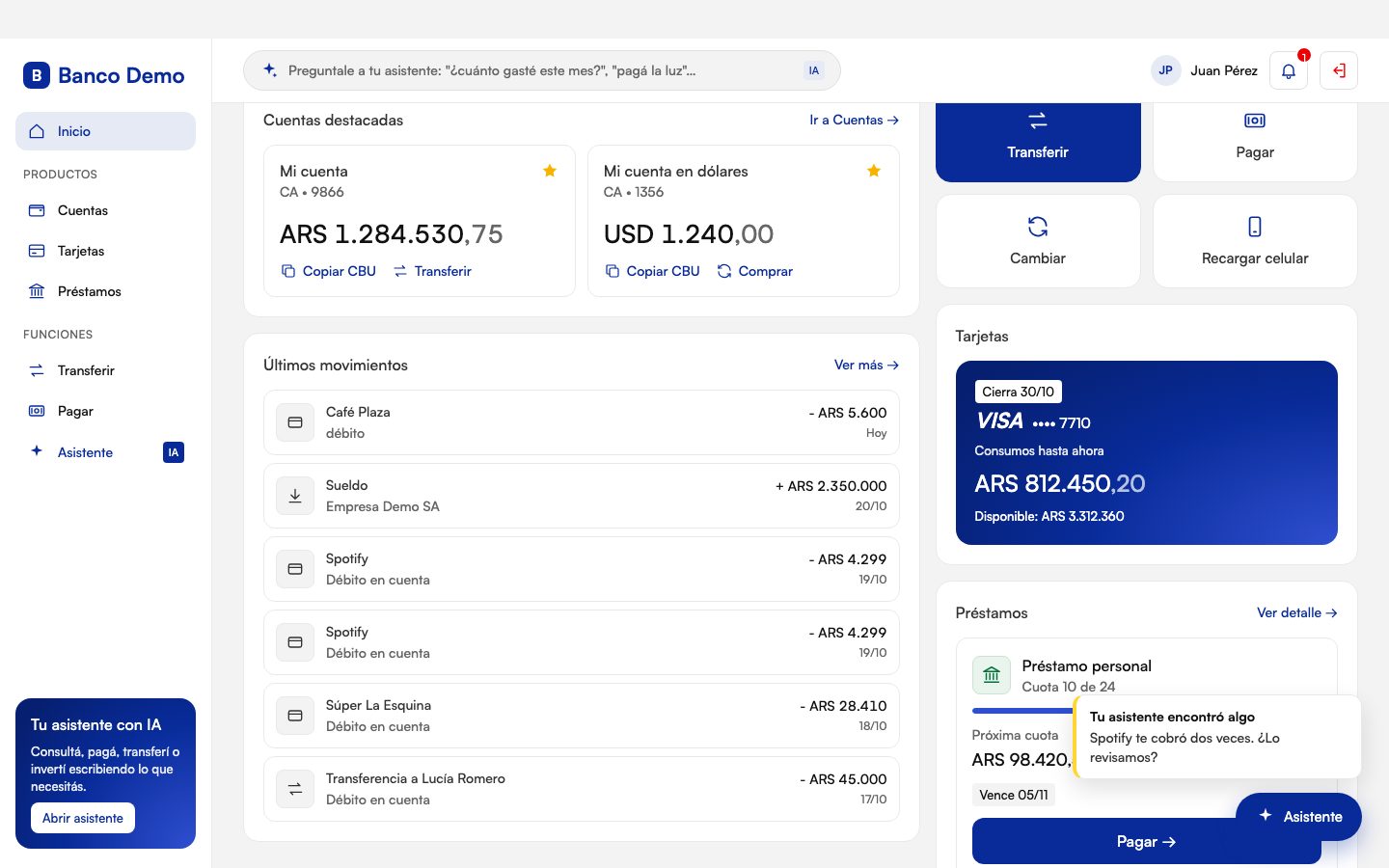This screenshot has height=868, width=1389.
Task: Open the Spotify double-charge assistant notice
Action: click(x=1217, y=737)
